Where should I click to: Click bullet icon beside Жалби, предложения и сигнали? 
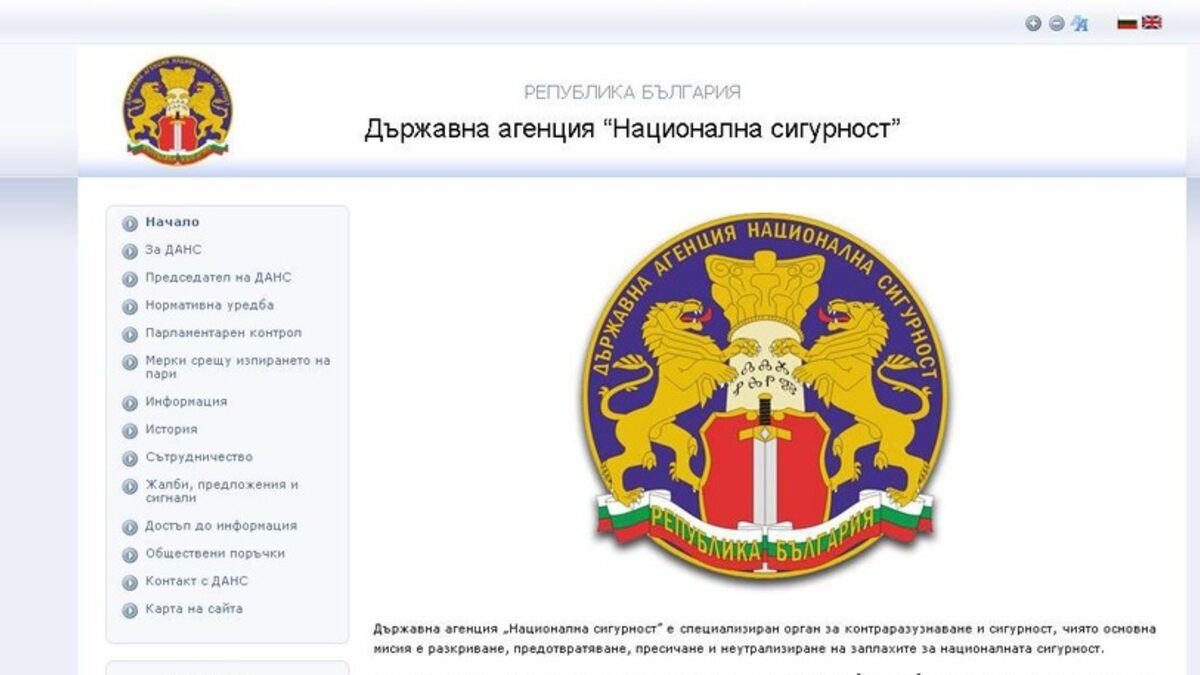(x=129, y=487)
